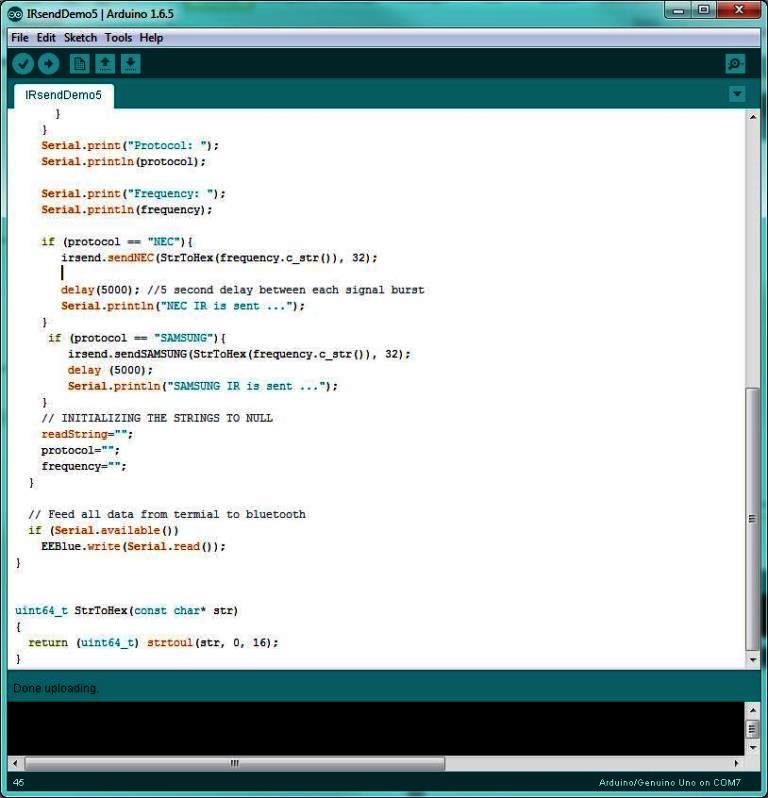Image resolution: width=768 pixels, height=798 pixels.
Task: Click the line 'Serial.println(frequency);'
Action: [127, 210]
